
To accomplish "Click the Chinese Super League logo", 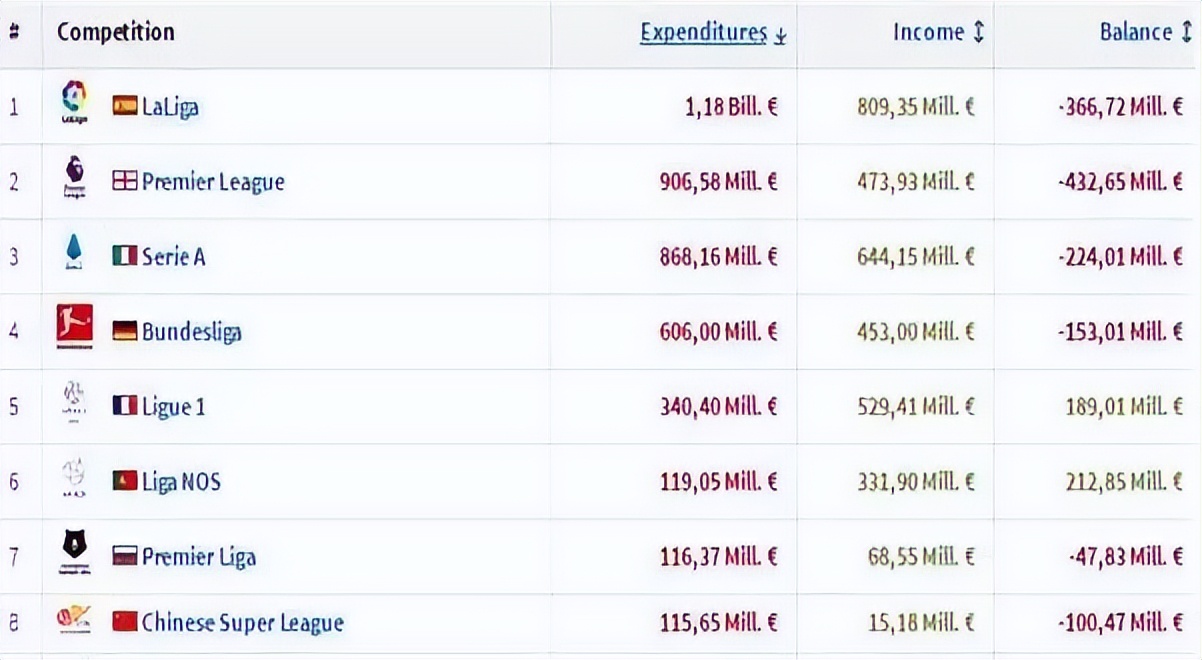I will pyautogui.click(x=74, y=621).
